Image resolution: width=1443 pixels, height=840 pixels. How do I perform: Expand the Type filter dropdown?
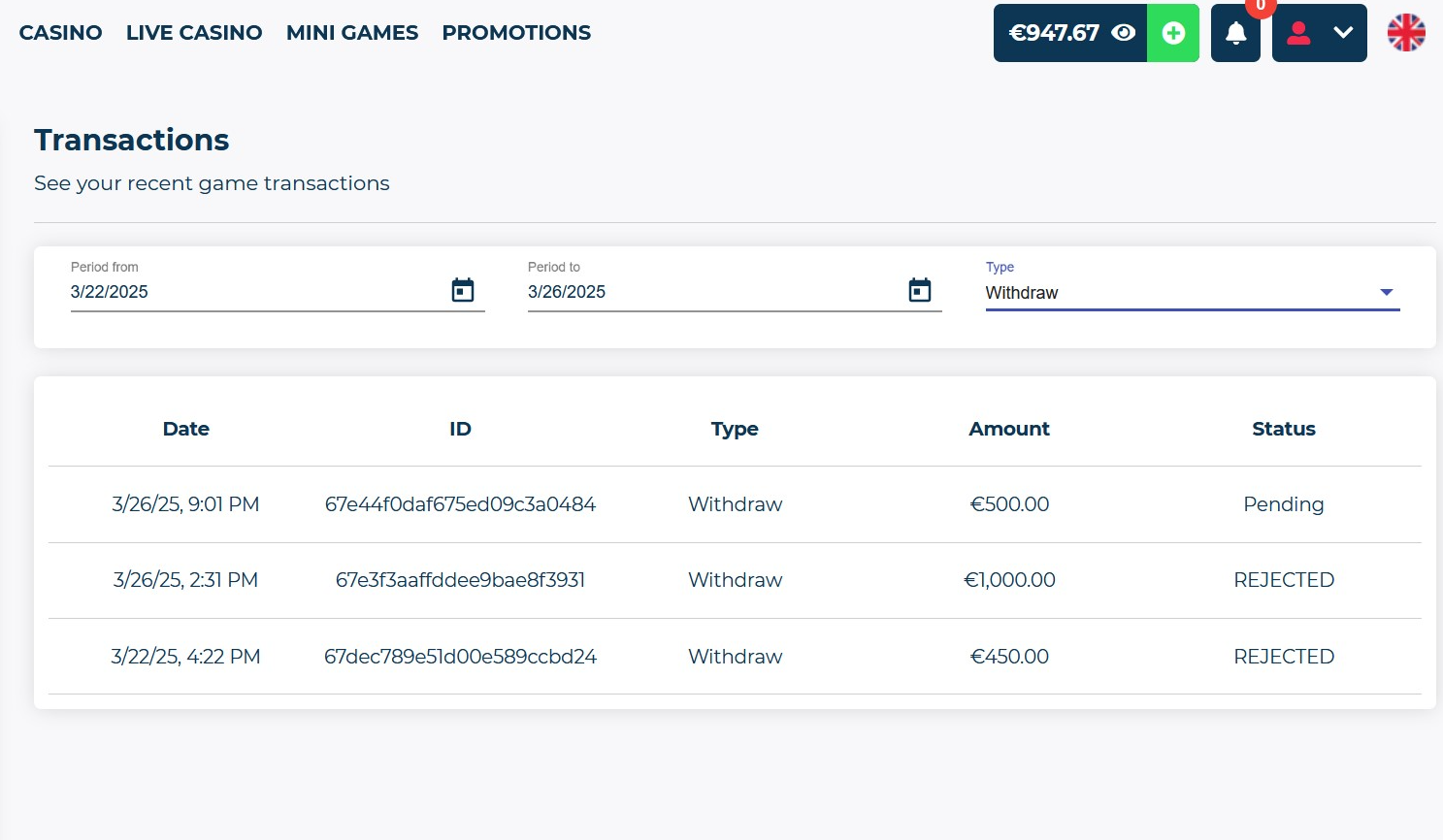(x=1386, y=292)
